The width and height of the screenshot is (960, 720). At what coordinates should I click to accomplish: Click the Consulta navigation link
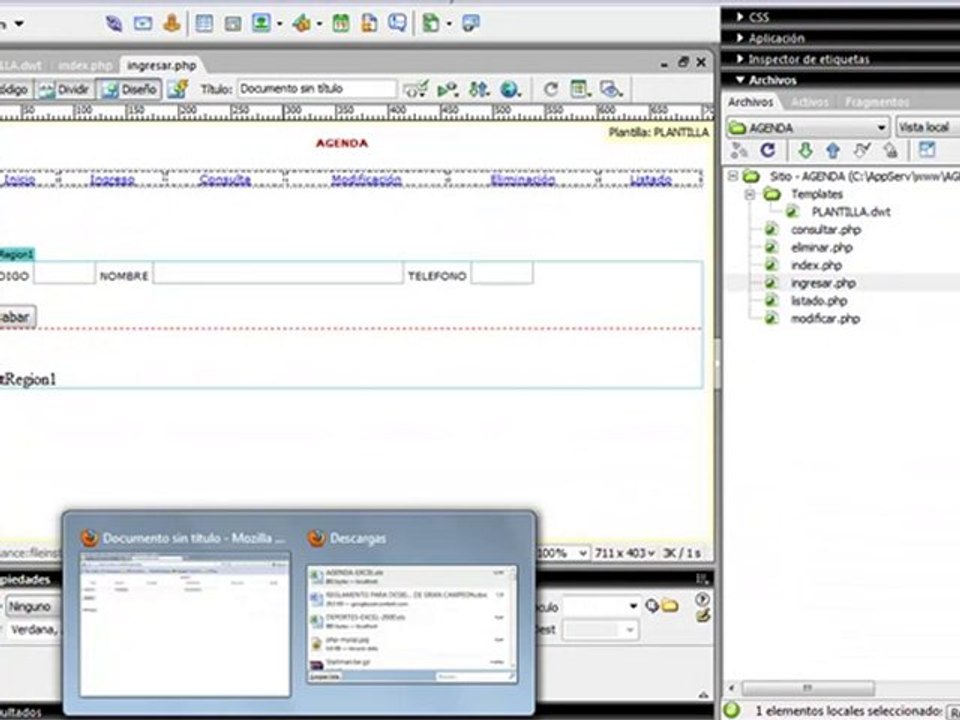[225, 179]
